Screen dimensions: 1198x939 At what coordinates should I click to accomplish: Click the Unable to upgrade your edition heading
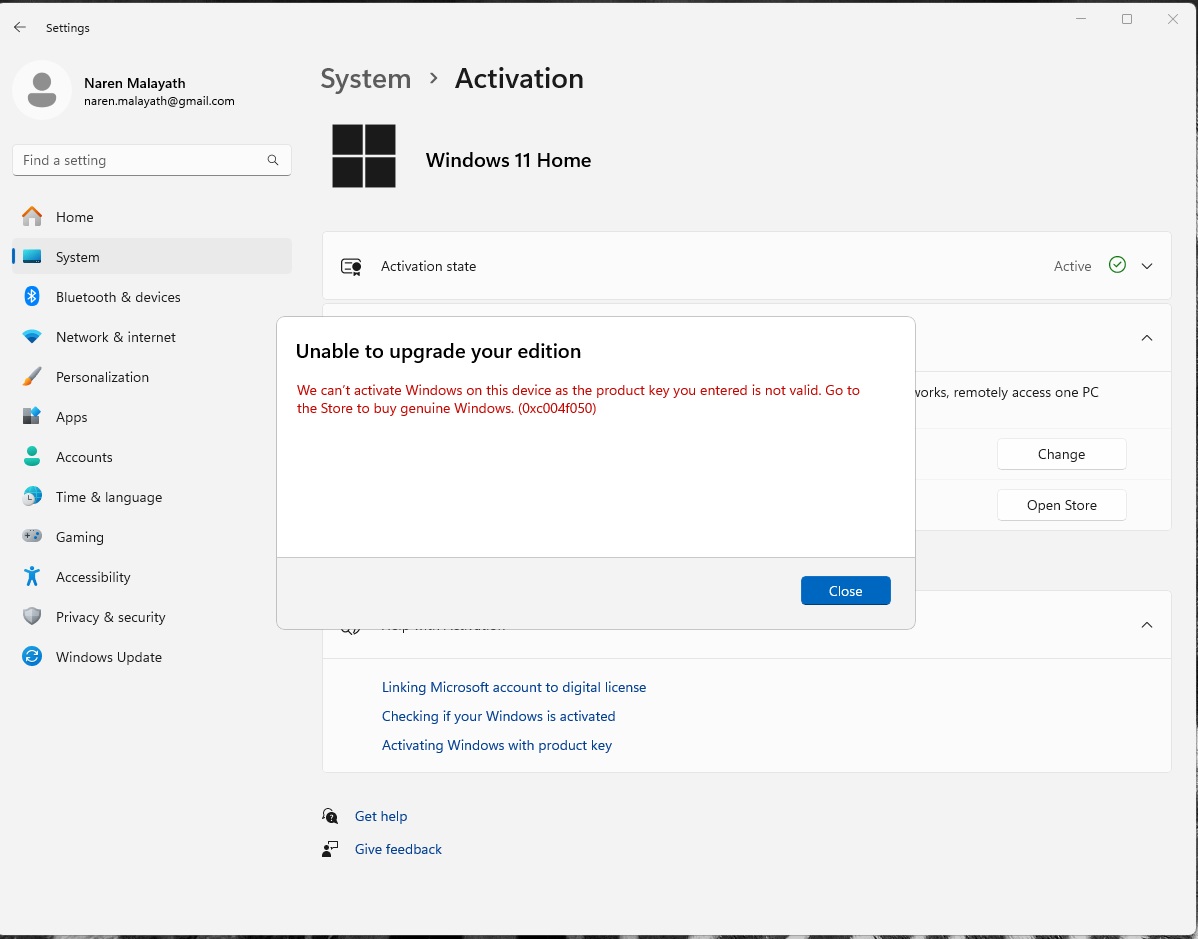pos(438,351)
